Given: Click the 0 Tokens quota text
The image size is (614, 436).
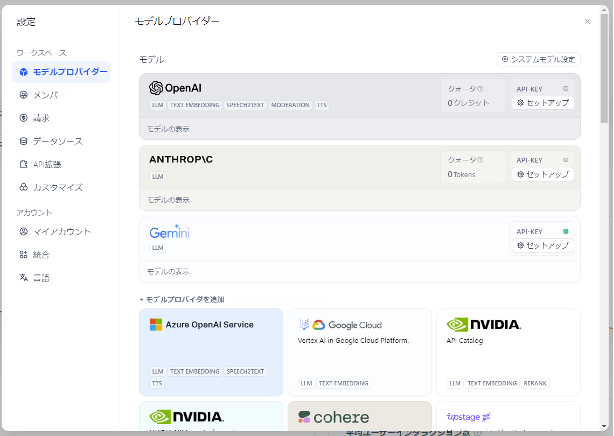Looking at the screenshot, I should click(x=461, y=174).
